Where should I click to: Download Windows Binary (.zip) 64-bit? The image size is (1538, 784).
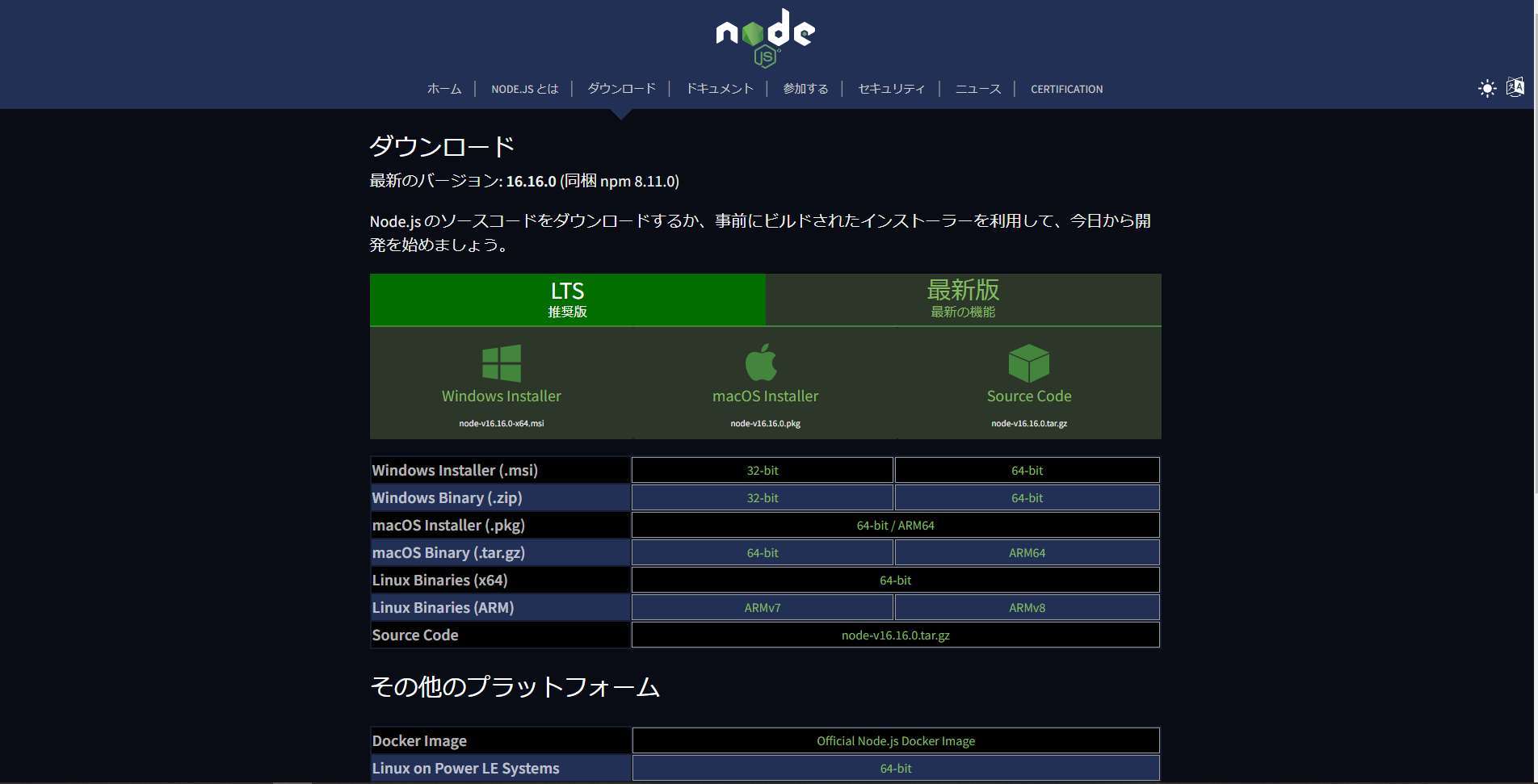coord(1027,497)
